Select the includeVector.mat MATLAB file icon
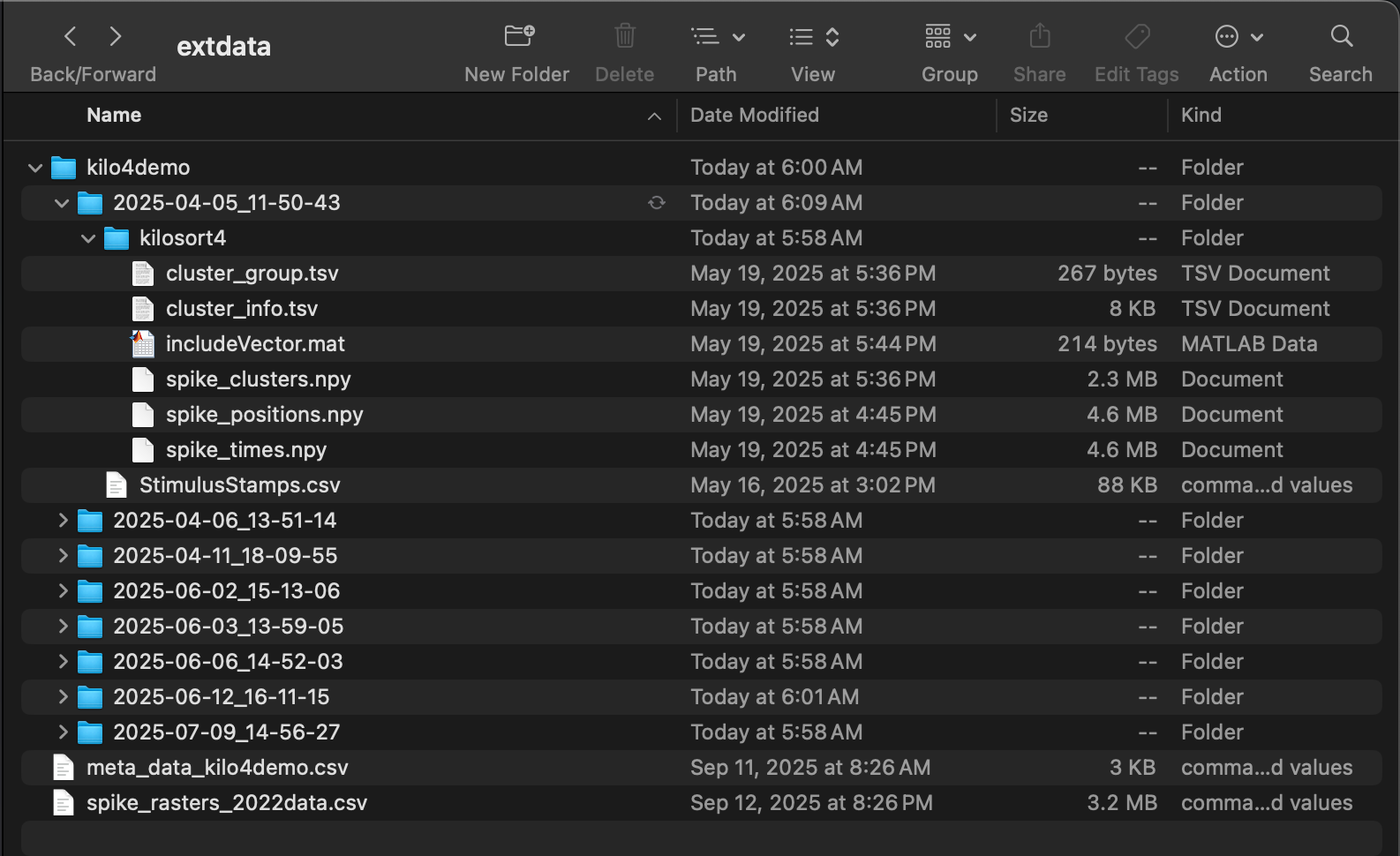The height and width of the screenshot is (856, 1400). click(142, 343)
